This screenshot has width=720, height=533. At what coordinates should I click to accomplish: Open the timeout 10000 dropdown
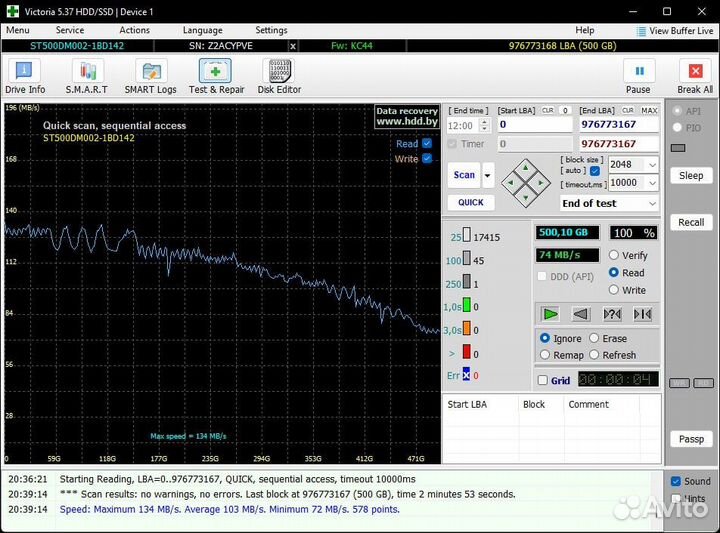(x=652, y=183)
